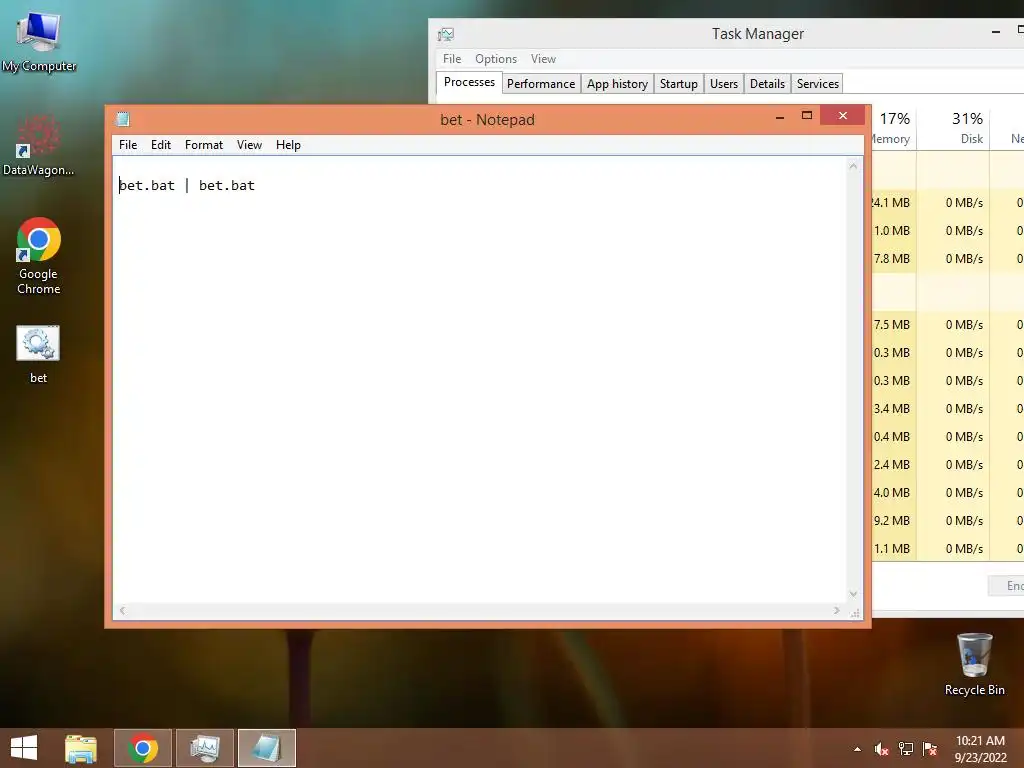Click the Action Center flag icon
Image resolution: width=1024 pixels, height=768 pixels.
pyautogui.click(x=930, y=749)
